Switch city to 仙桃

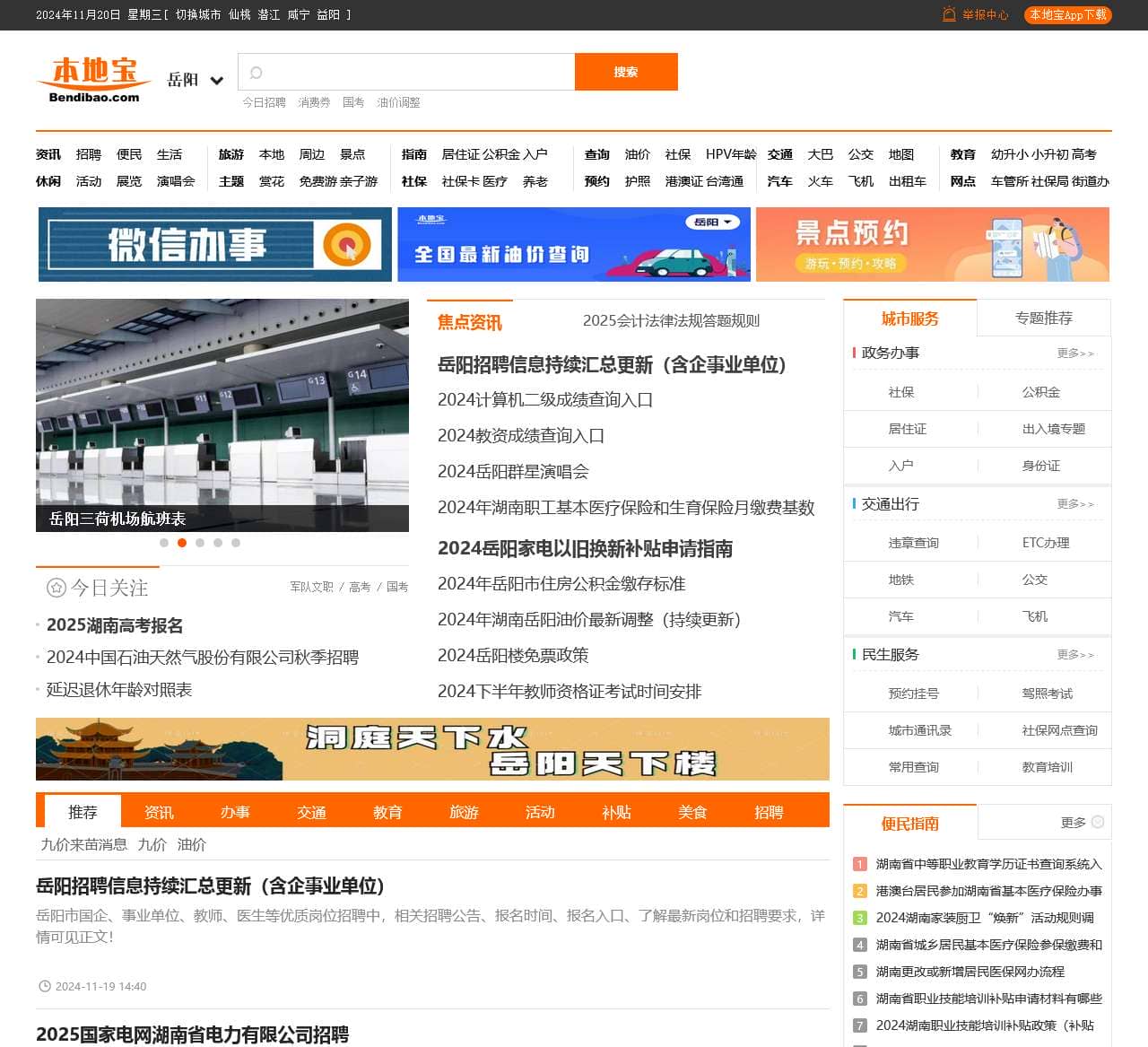(239, 14)
